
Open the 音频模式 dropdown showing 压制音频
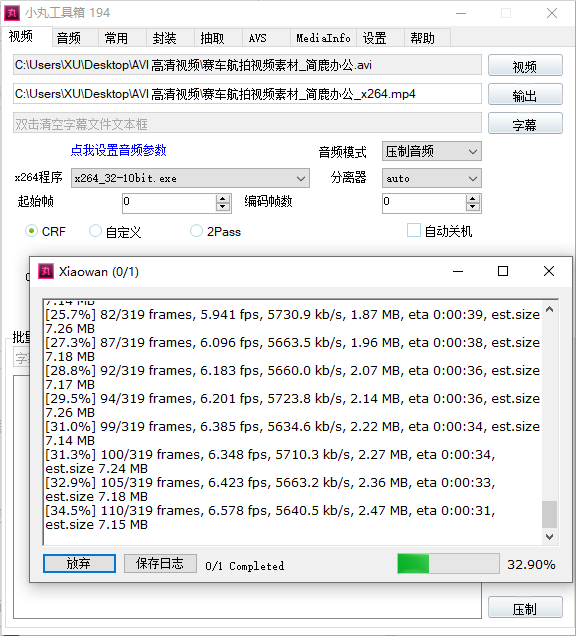pyautogui.click(x=432, y=151)
